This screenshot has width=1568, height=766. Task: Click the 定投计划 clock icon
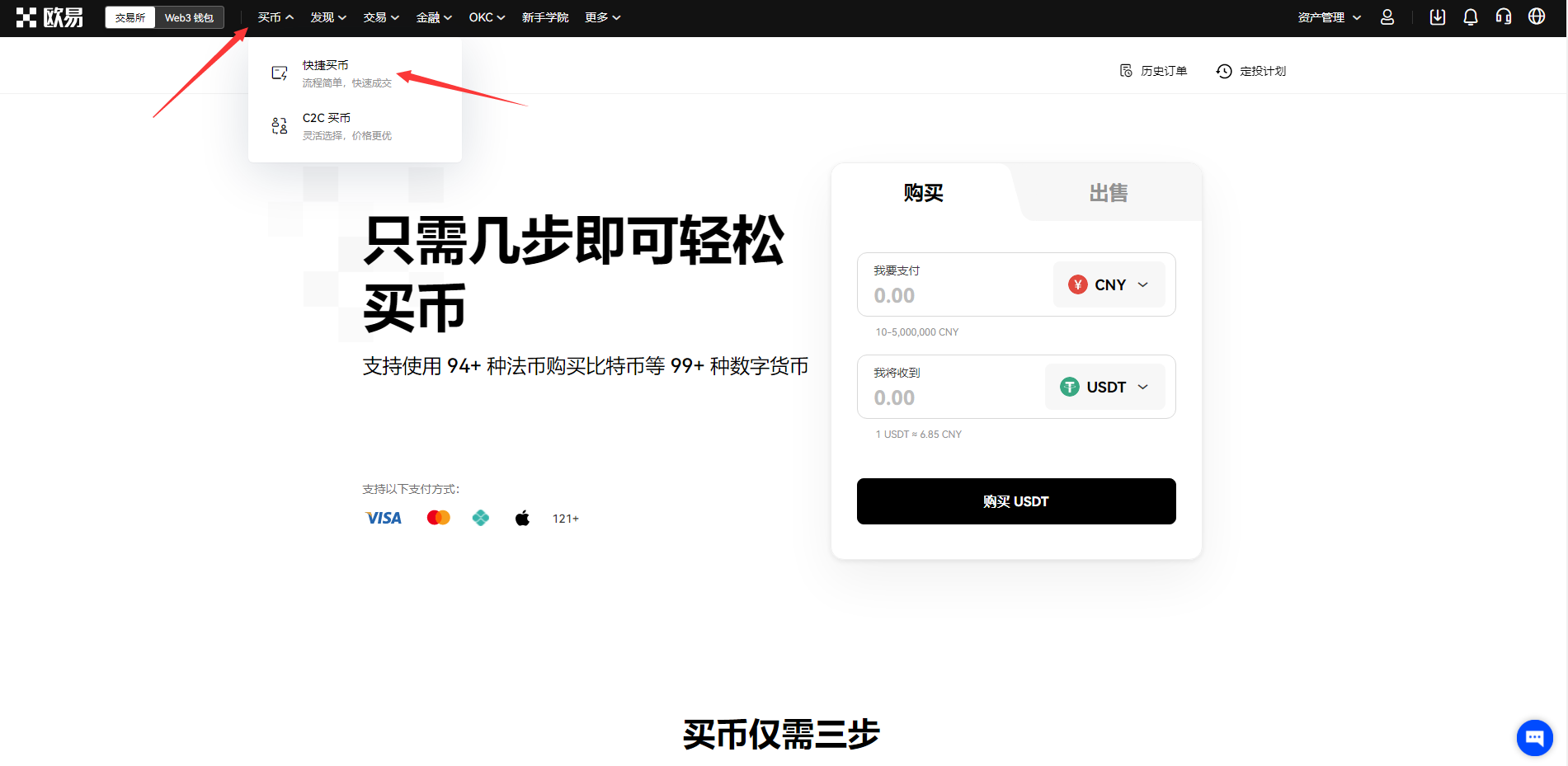click(x=1224, y=71)
